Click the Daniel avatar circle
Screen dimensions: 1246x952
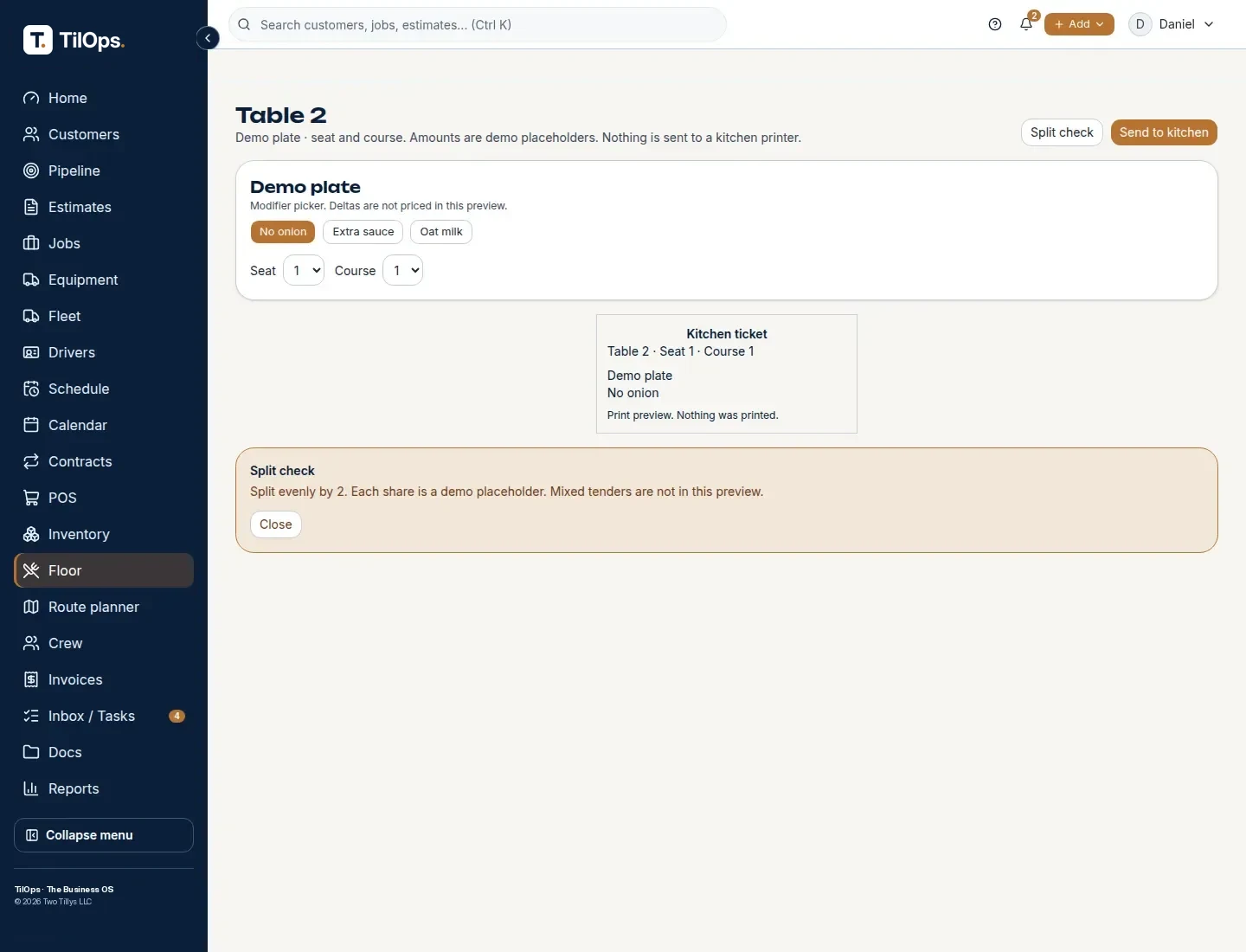pos(1140,24)
